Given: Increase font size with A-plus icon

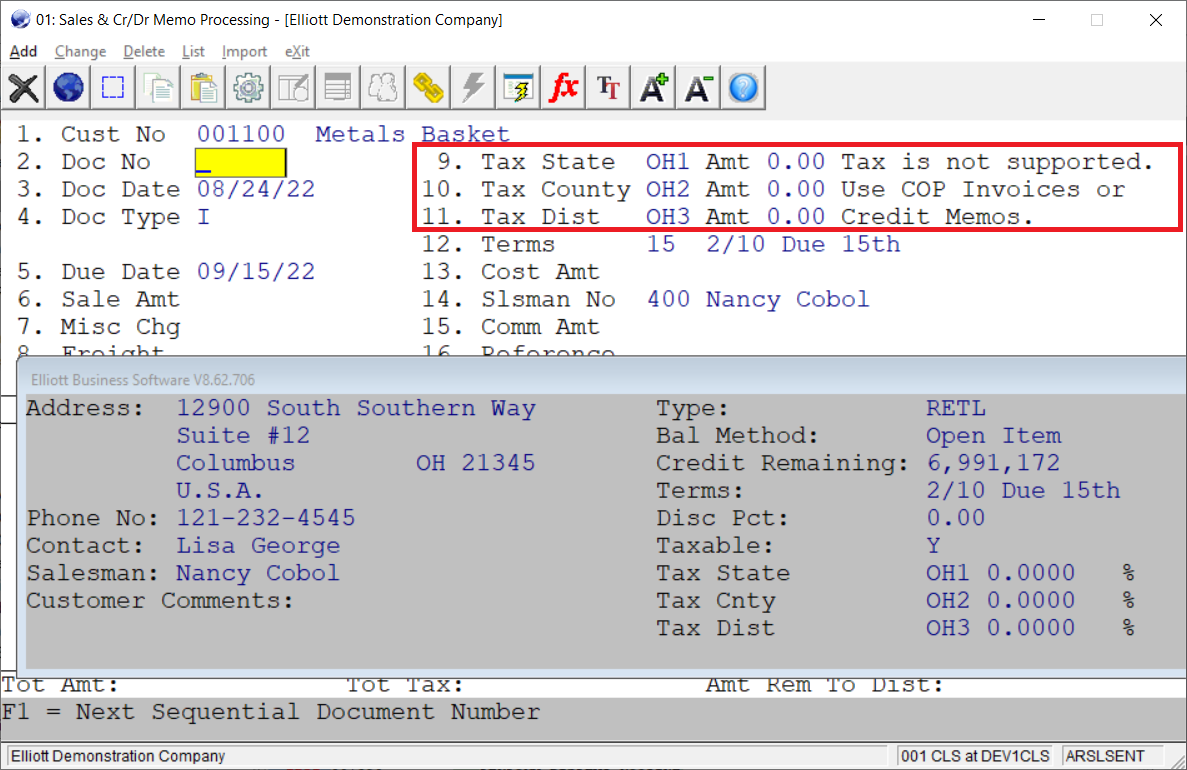Looking at the screenshot, I should click(x=653, y=88).
